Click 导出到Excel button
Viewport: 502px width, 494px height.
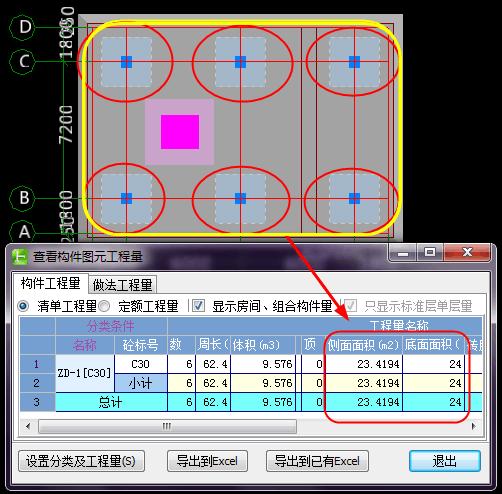[207, 461]
